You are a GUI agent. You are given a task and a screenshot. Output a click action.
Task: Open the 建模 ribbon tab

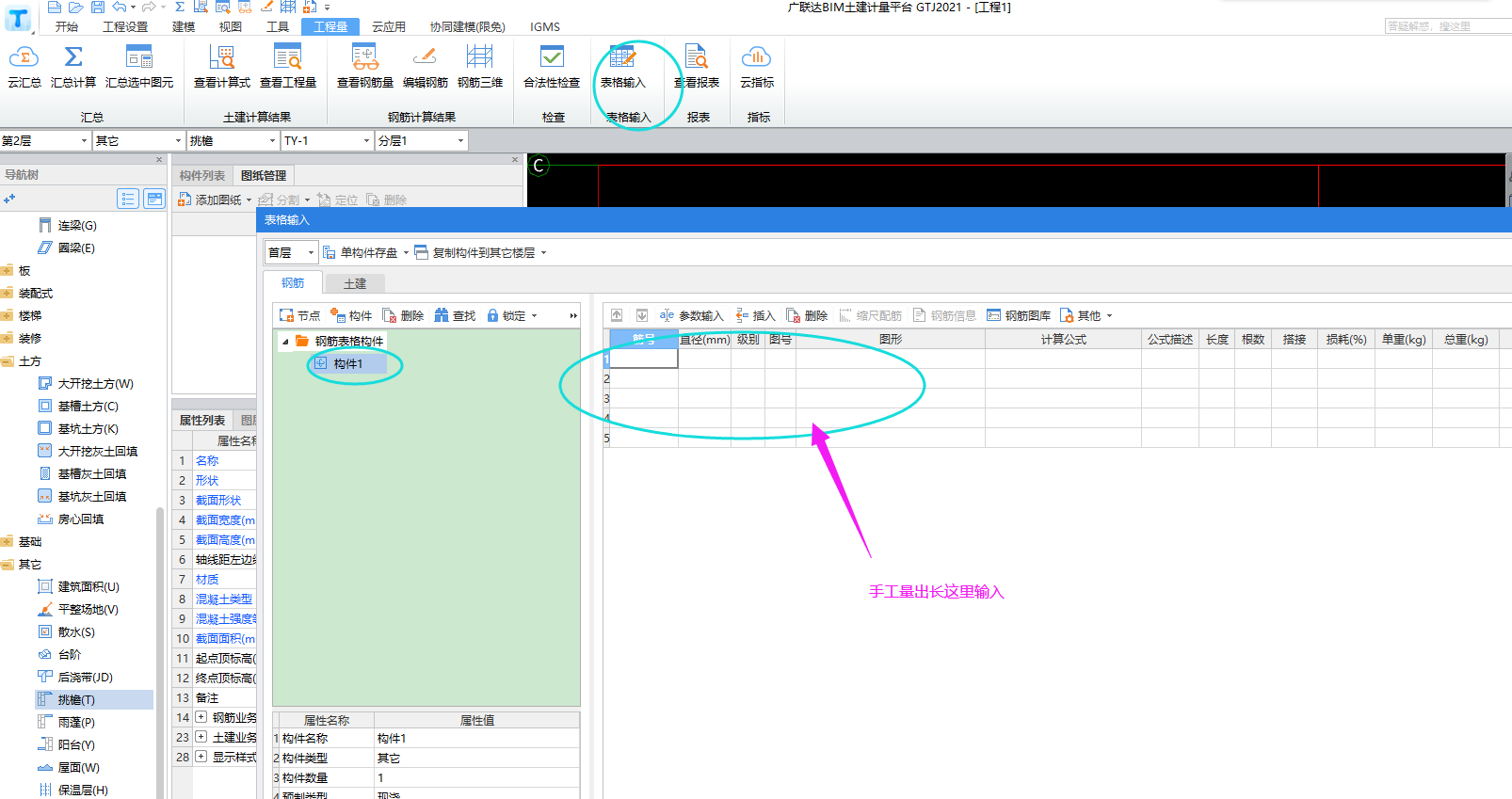pos(184,26)
